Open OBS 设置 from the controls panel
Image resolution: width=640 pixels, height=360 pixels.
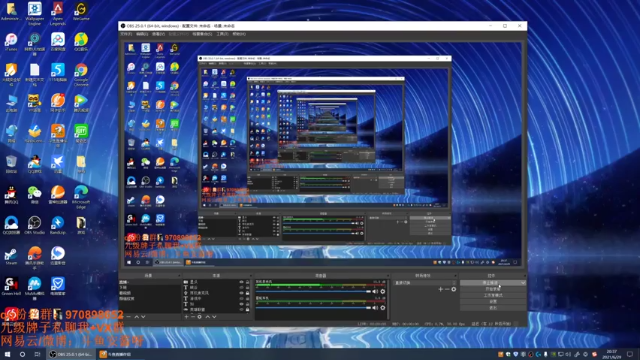click(493, 301)
